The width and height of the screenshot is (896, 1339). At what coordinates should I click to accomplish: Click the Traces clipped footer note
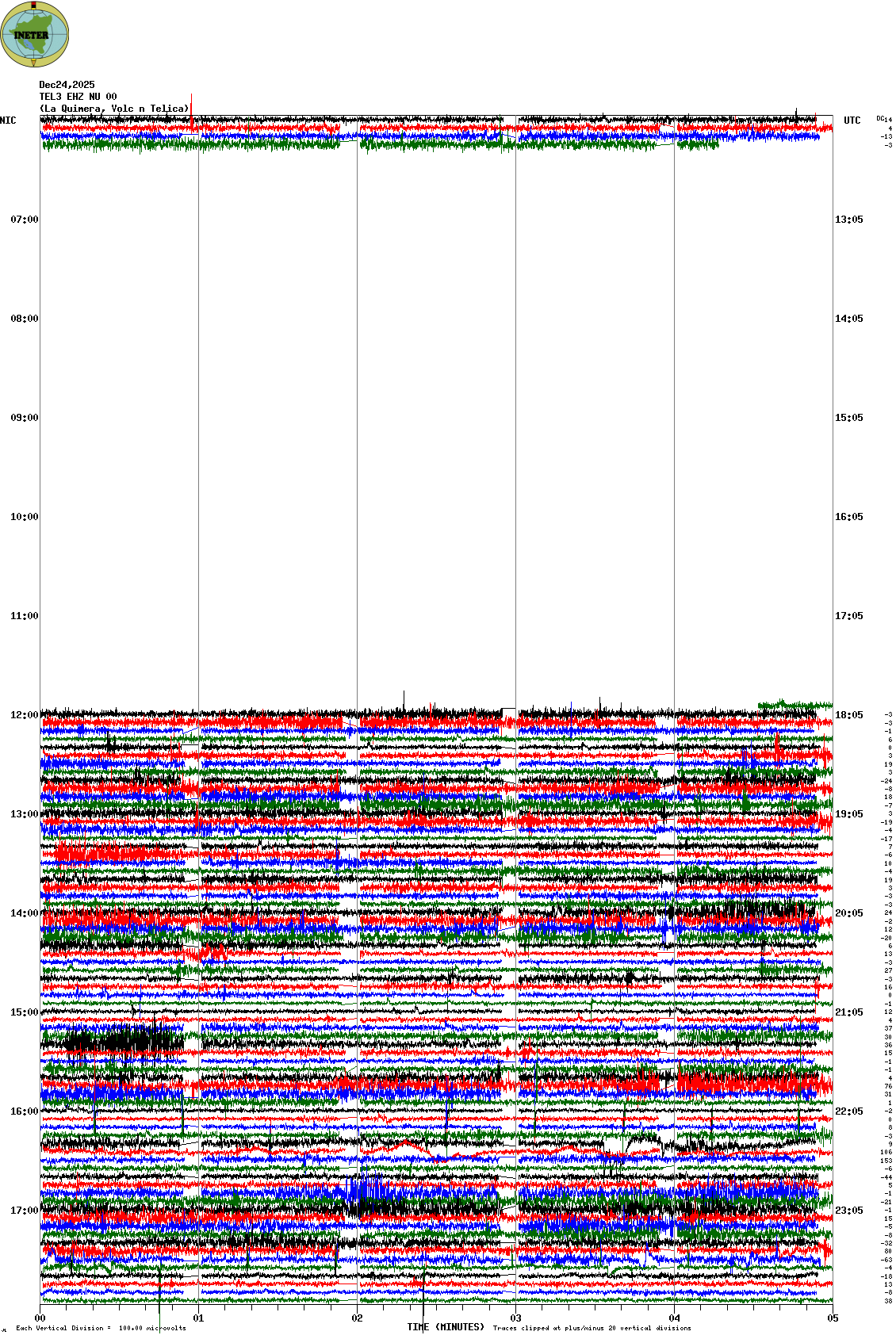(592, 1328)
